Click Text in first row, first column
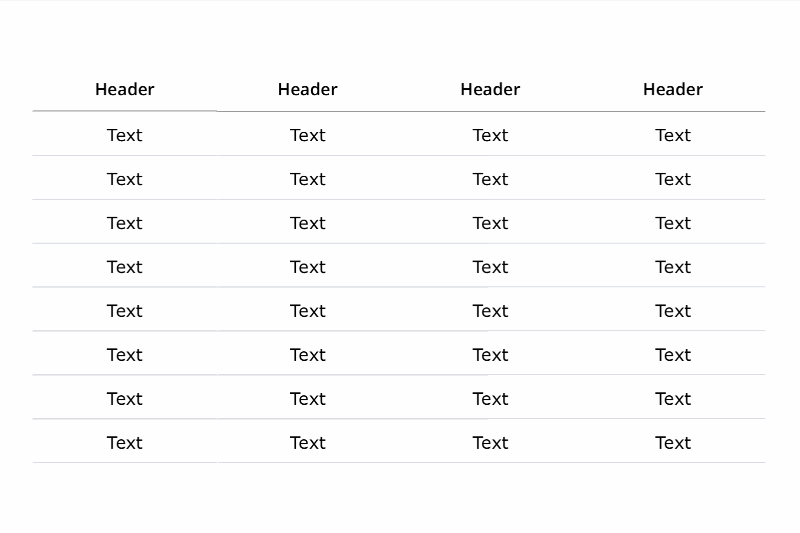The width and height of the screenshot is (800, 533). 124,135
